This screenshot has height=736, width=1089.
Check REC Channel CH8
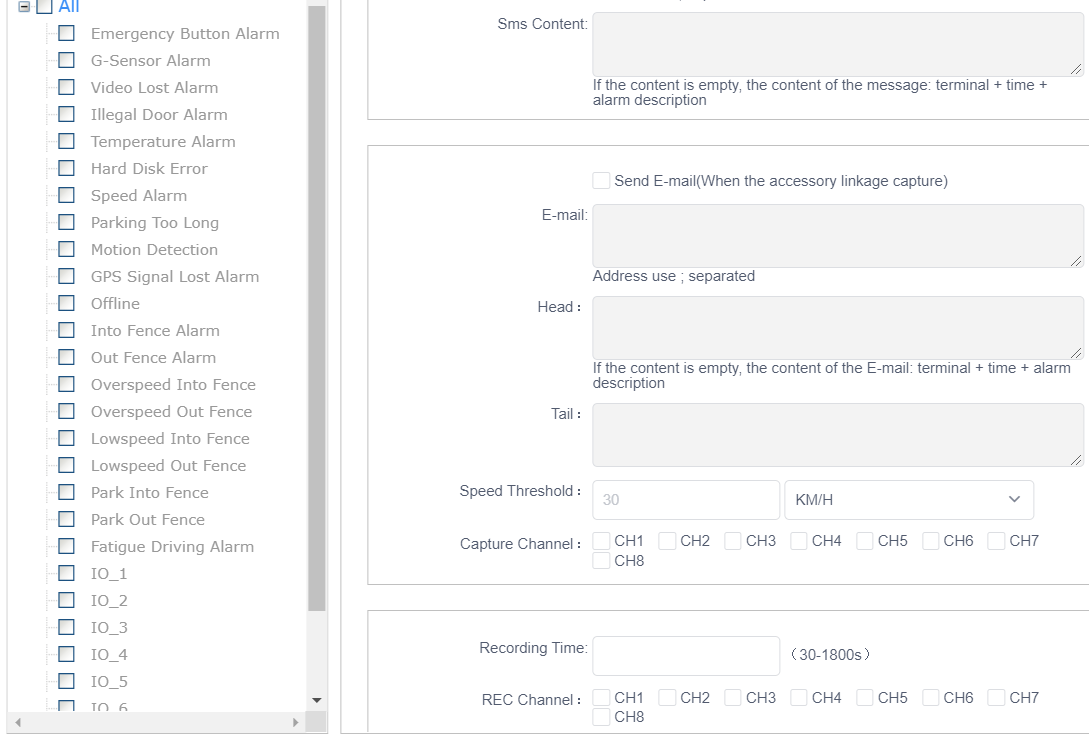601,717
